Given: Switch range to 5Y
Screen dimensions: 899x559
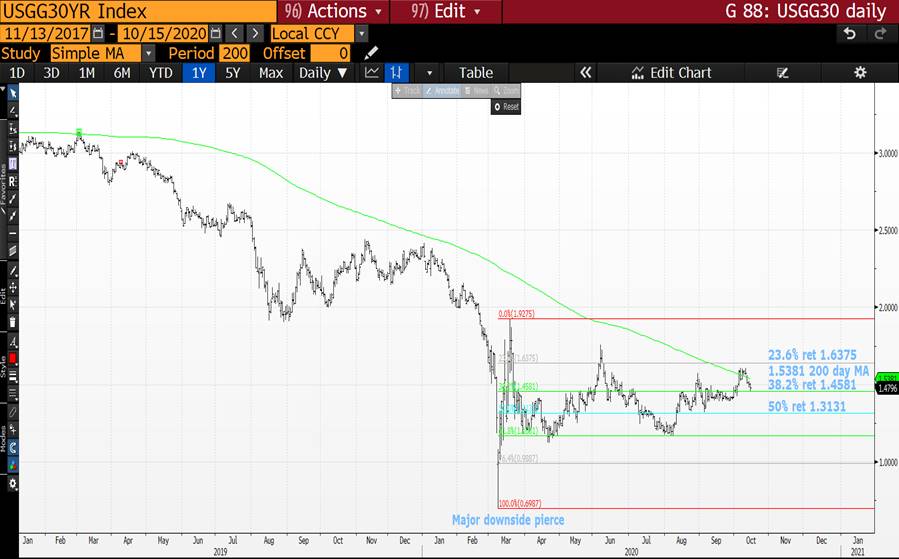Looking at the screenshot, I should click(x=232, y=73).
